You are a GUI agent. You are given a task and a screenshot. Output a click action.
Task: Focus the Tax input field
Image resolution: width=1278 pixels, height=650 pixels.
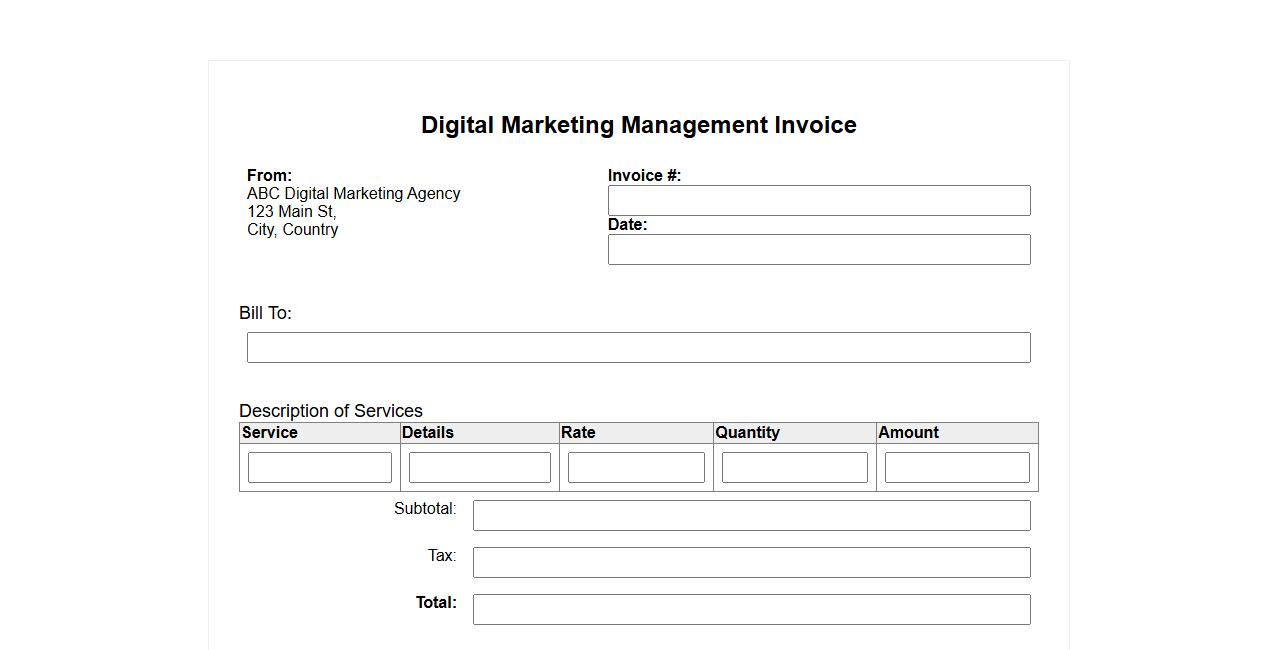[x=751, y=563]
